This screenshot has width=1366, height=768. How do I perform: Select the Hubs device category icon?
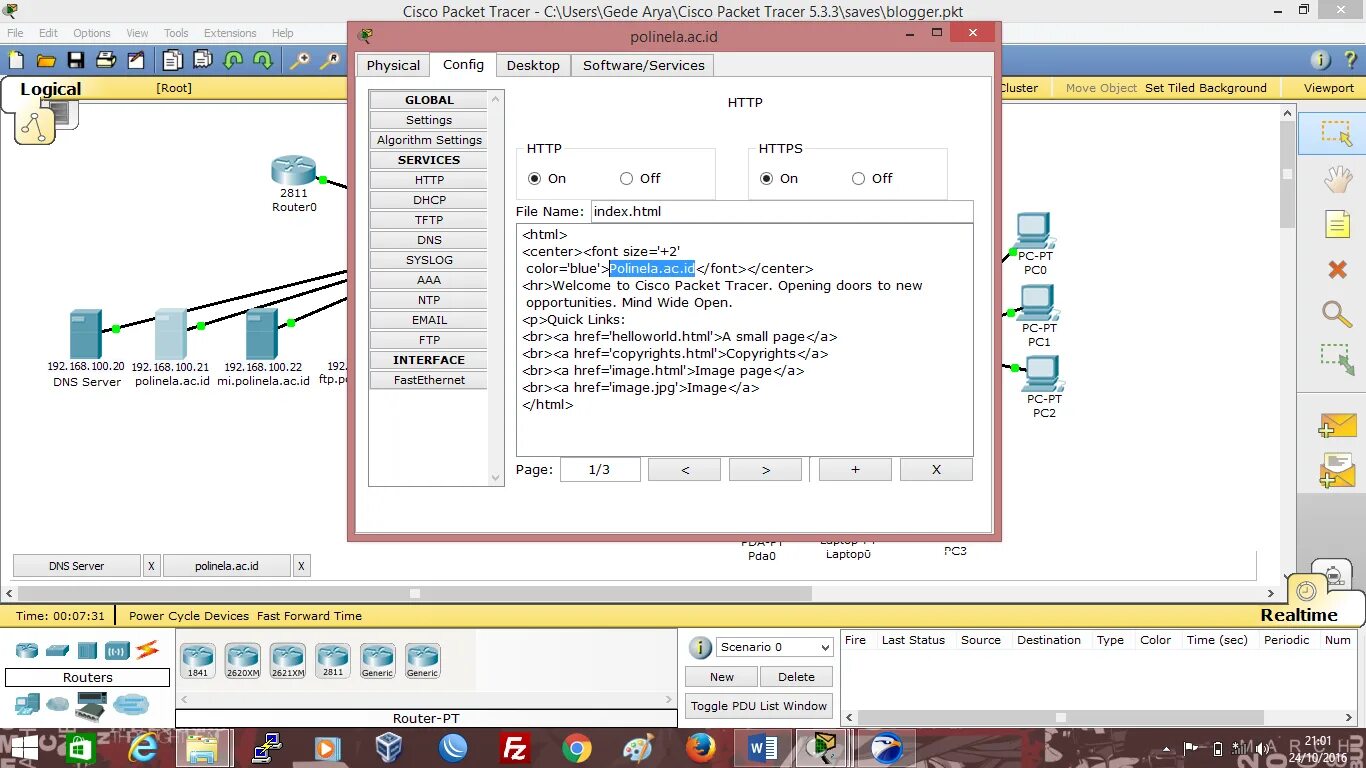(x=88, y=650)
